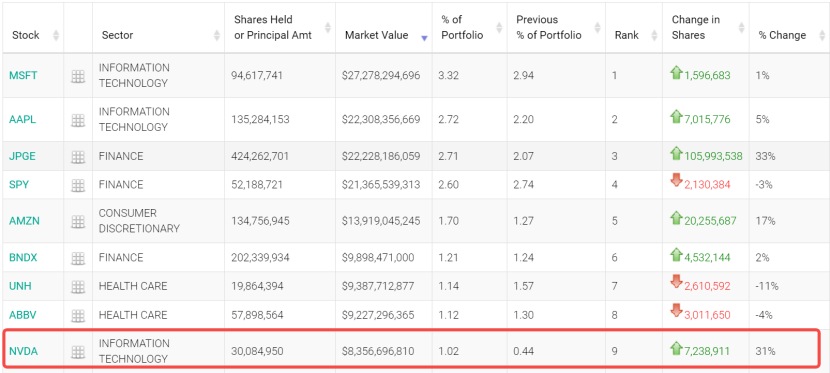Sort by Previous % of Portfolio header
The height and width of the screenshot is (373, 830).
(x=548, y=28)
